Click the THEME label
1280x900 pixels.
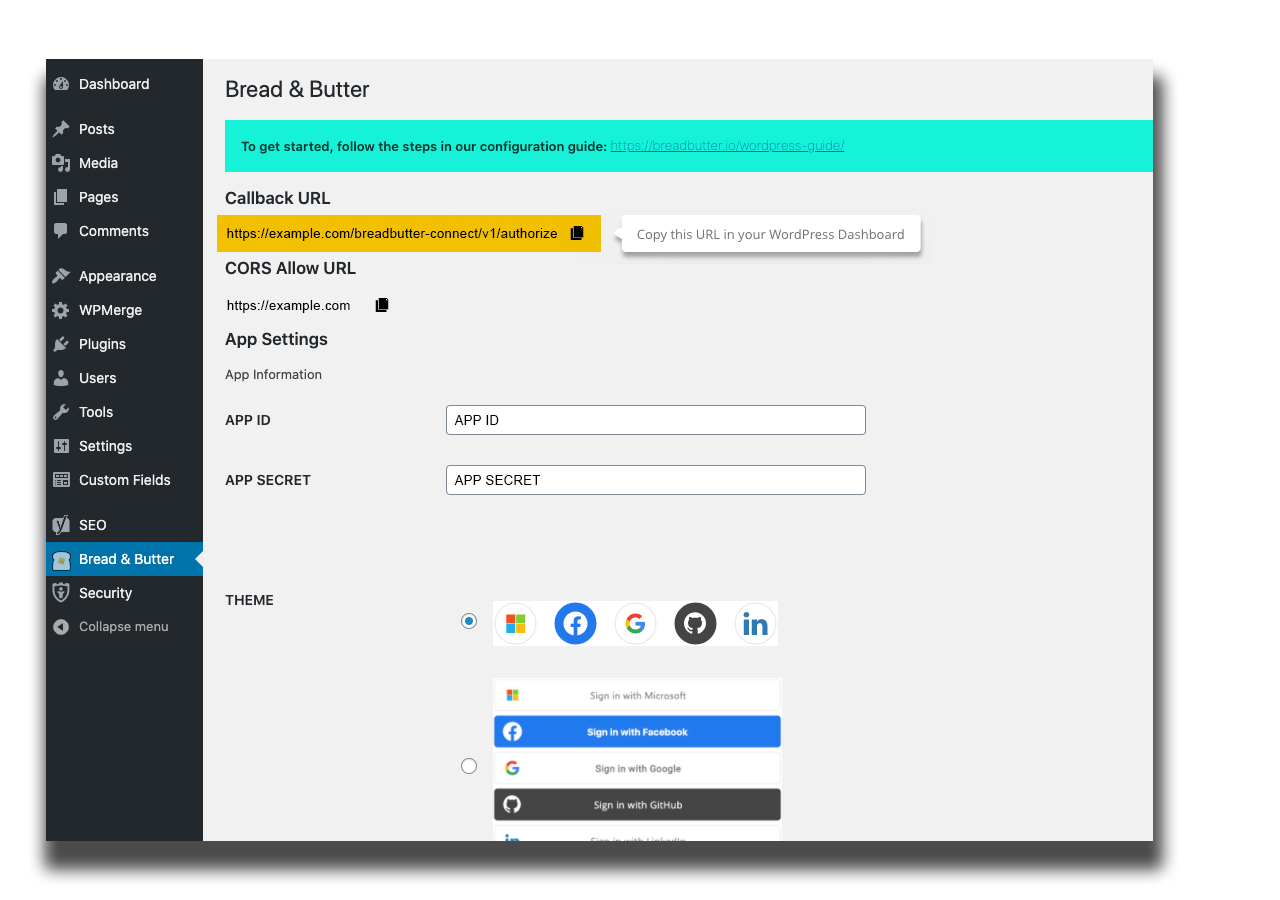coord(249,600)
